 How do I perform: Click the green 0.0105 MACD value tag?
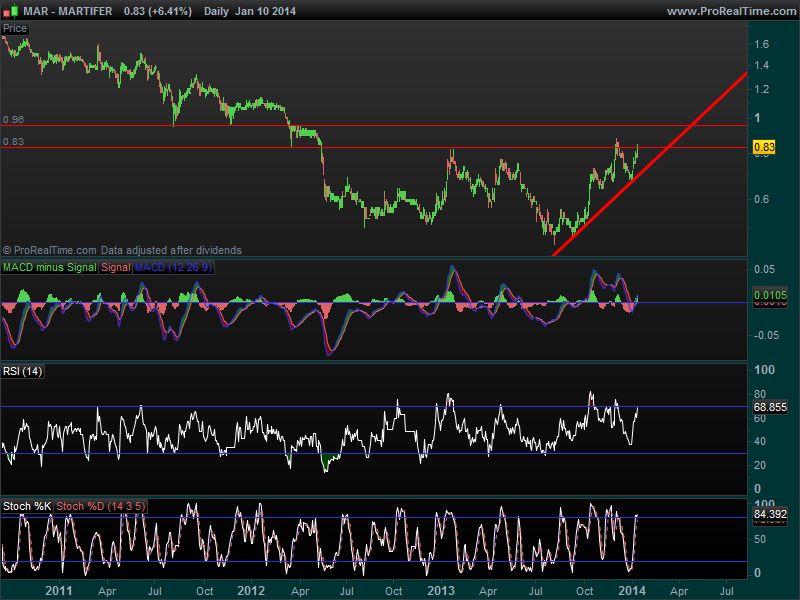pos(770,295)
